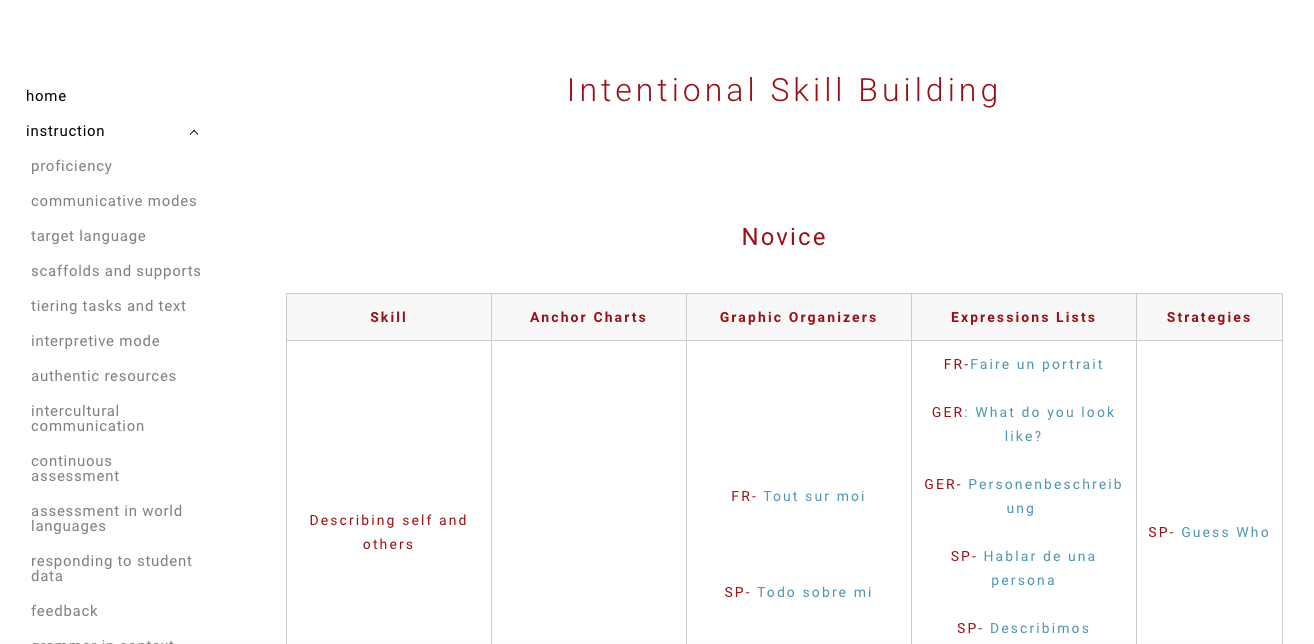The width and height of the screenshot is (1314, 644).
Task: Open the instruction section
Action: pos(65,131)
